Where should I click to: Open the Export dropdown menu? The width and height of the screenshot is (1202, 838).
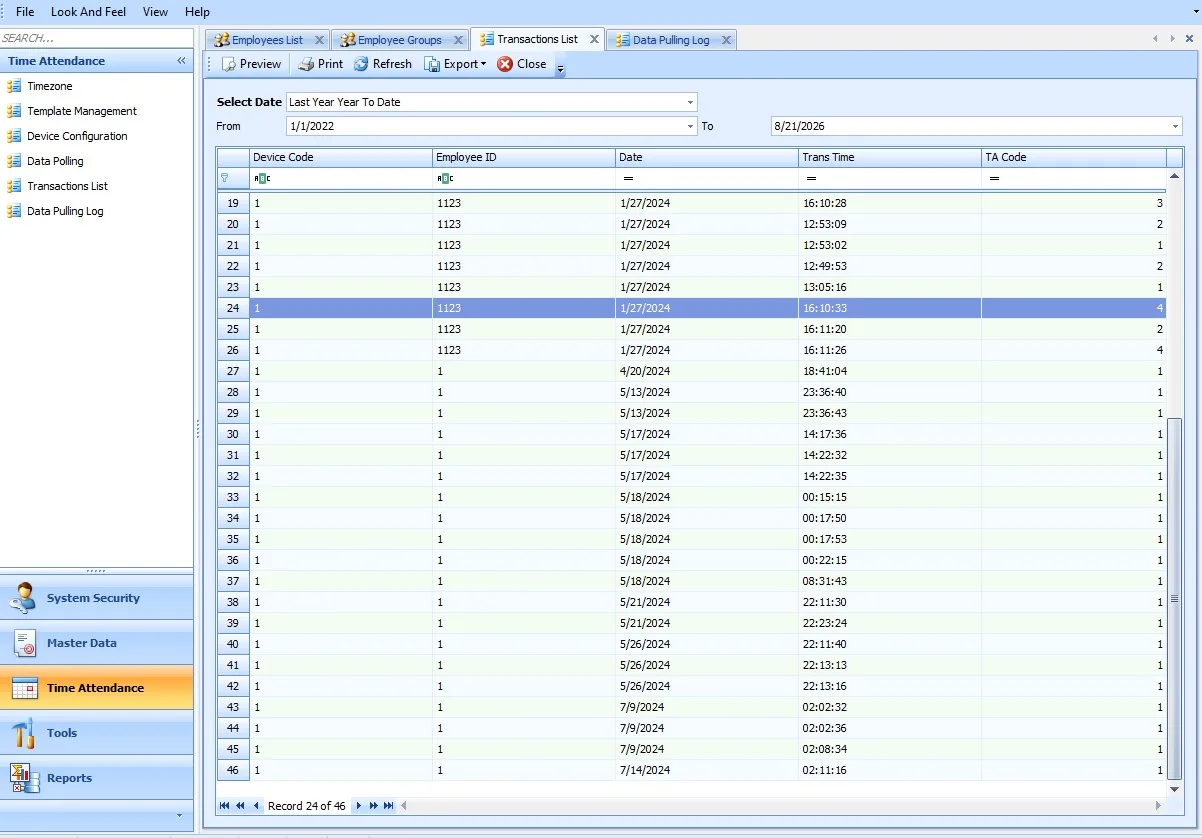(x=455, y=64)
